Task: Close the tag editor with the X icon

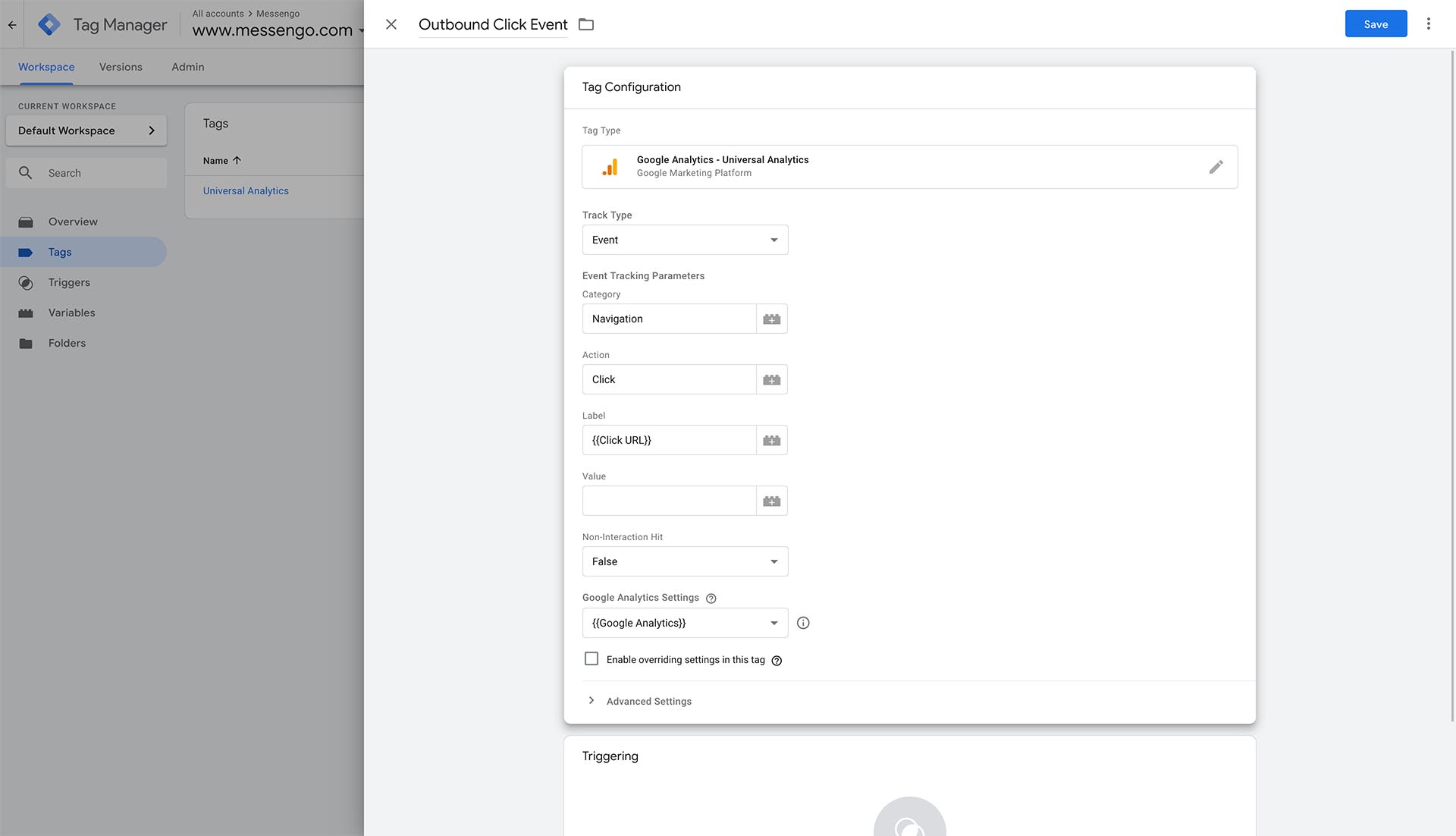Action: tap(391, 24)
